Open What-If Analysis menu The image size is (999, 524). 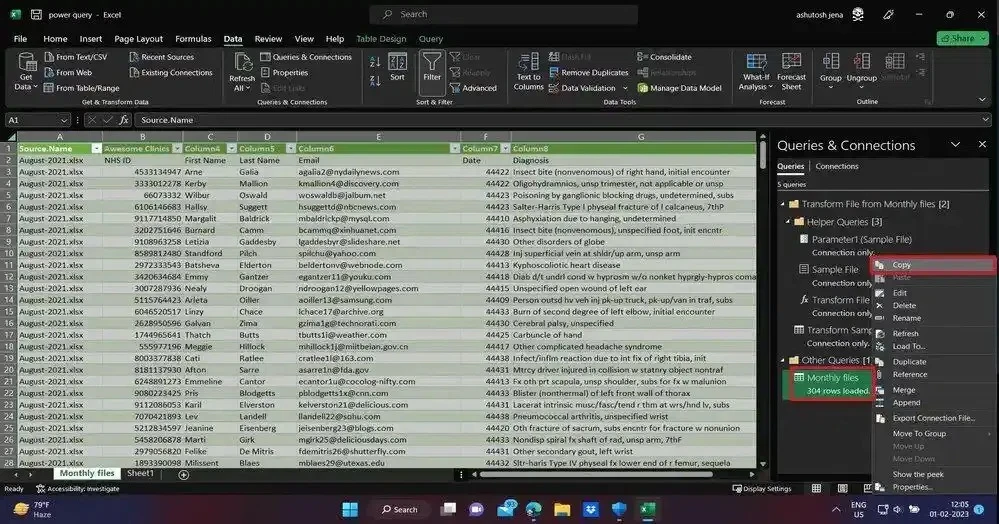(756, 72)
